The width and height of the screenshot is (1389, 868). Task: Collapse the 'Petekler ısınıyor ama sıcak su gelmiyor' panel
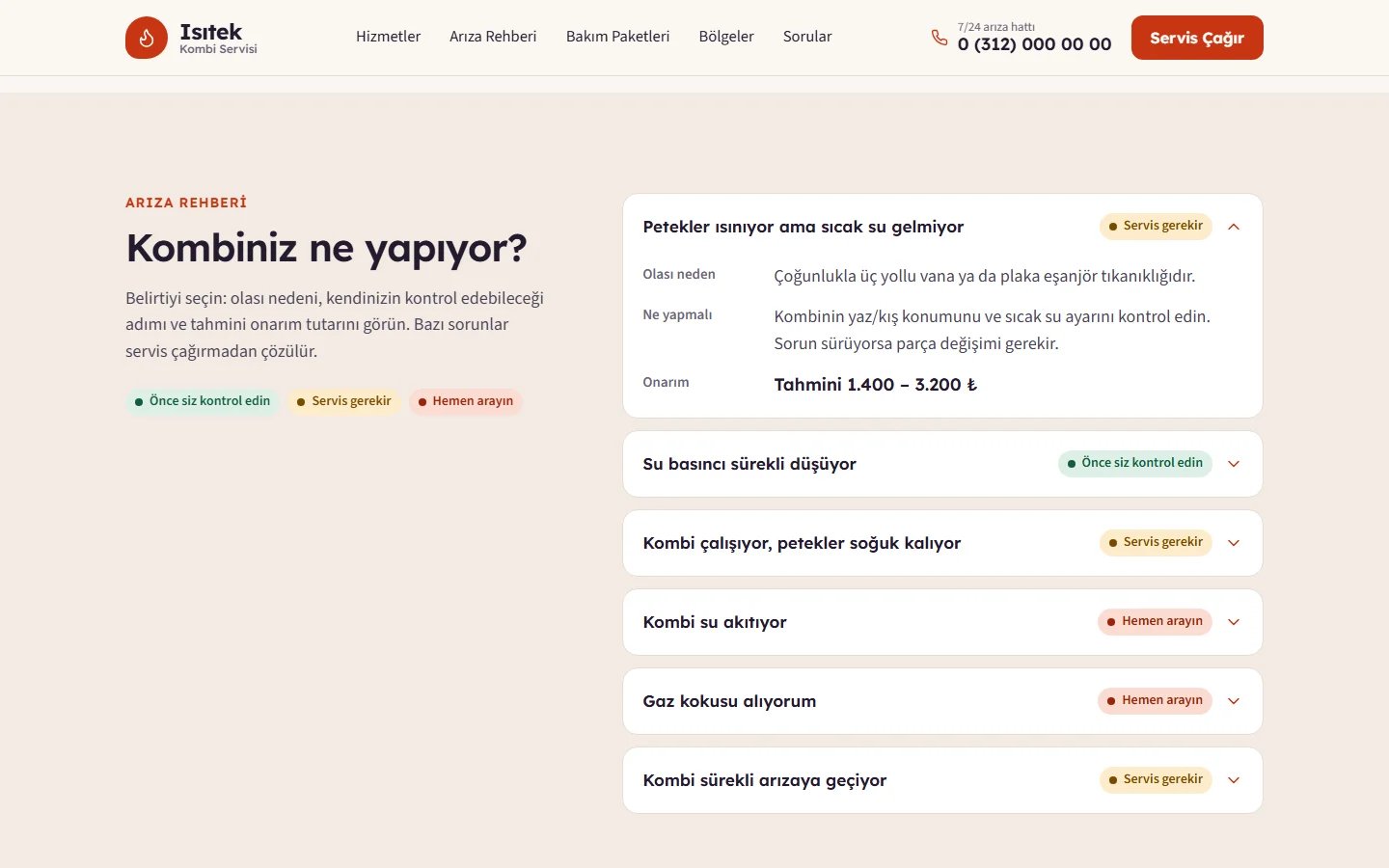coord(1234,227)
